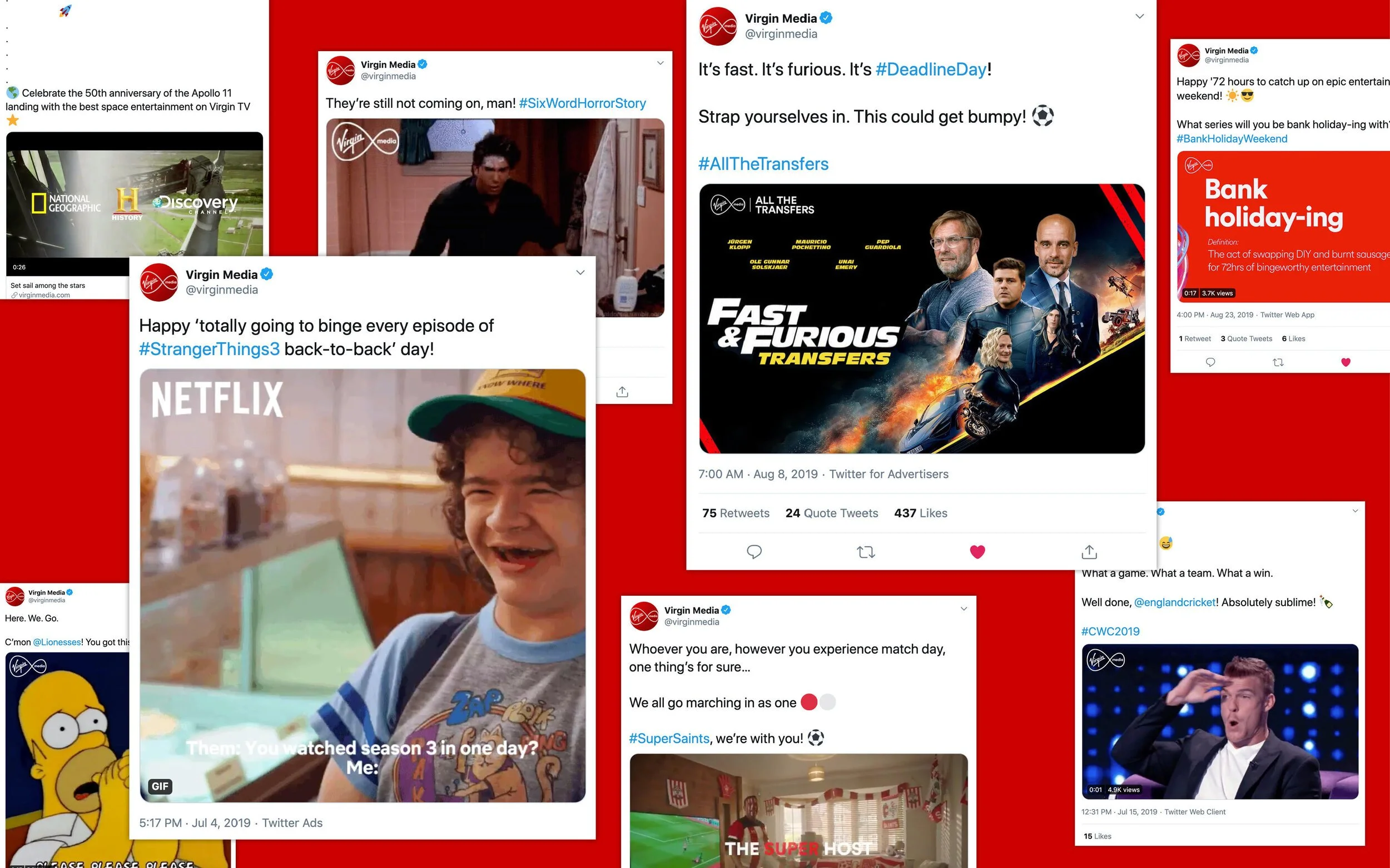Open the chevron menu on the SuperSaints tweet
The width and height of the screenshot is (1390, 868).
(964, 608)
